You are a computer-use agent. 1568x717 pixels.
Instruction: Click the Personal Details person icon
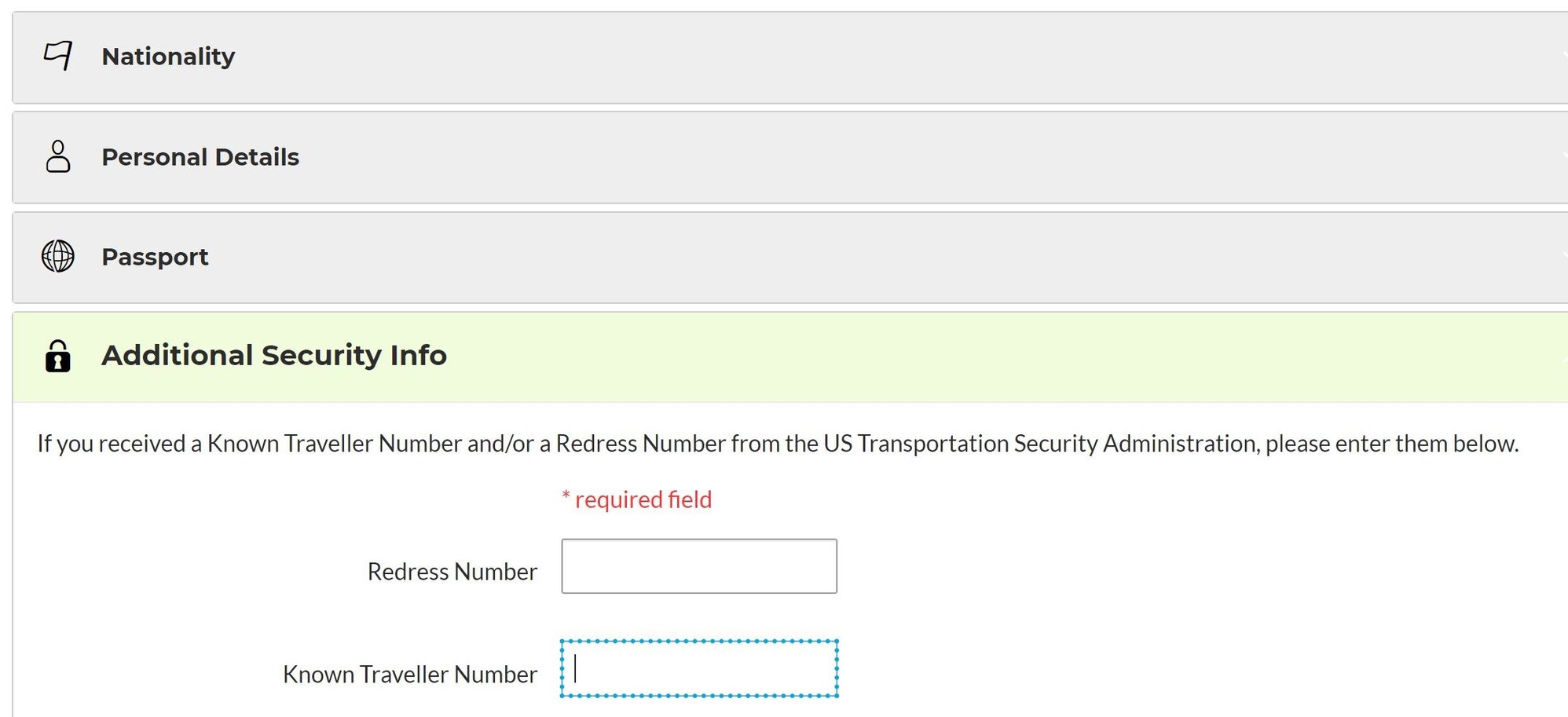pyautogui.click(x=58, y=156)
